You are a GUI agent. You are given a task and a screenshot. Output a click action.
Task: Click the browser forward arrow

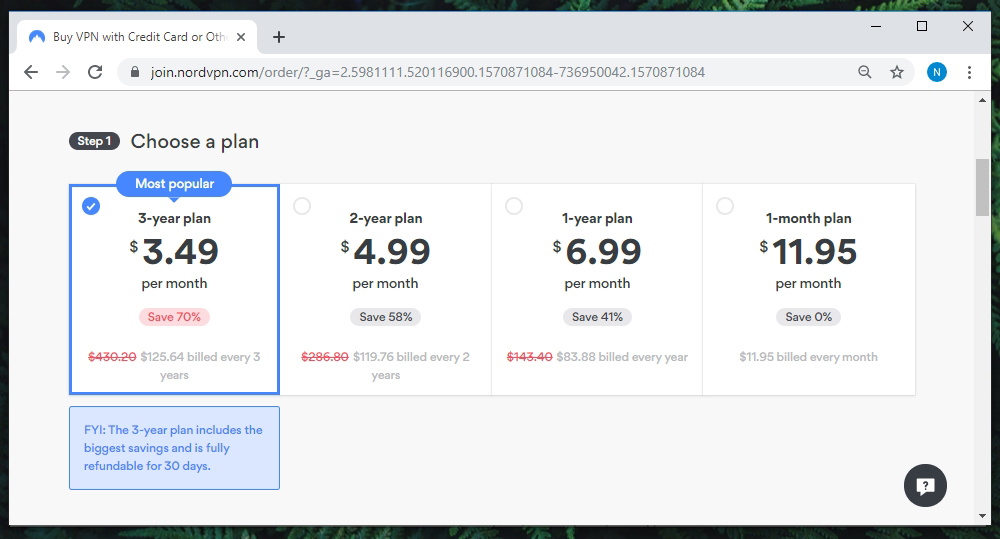[62, 72]
